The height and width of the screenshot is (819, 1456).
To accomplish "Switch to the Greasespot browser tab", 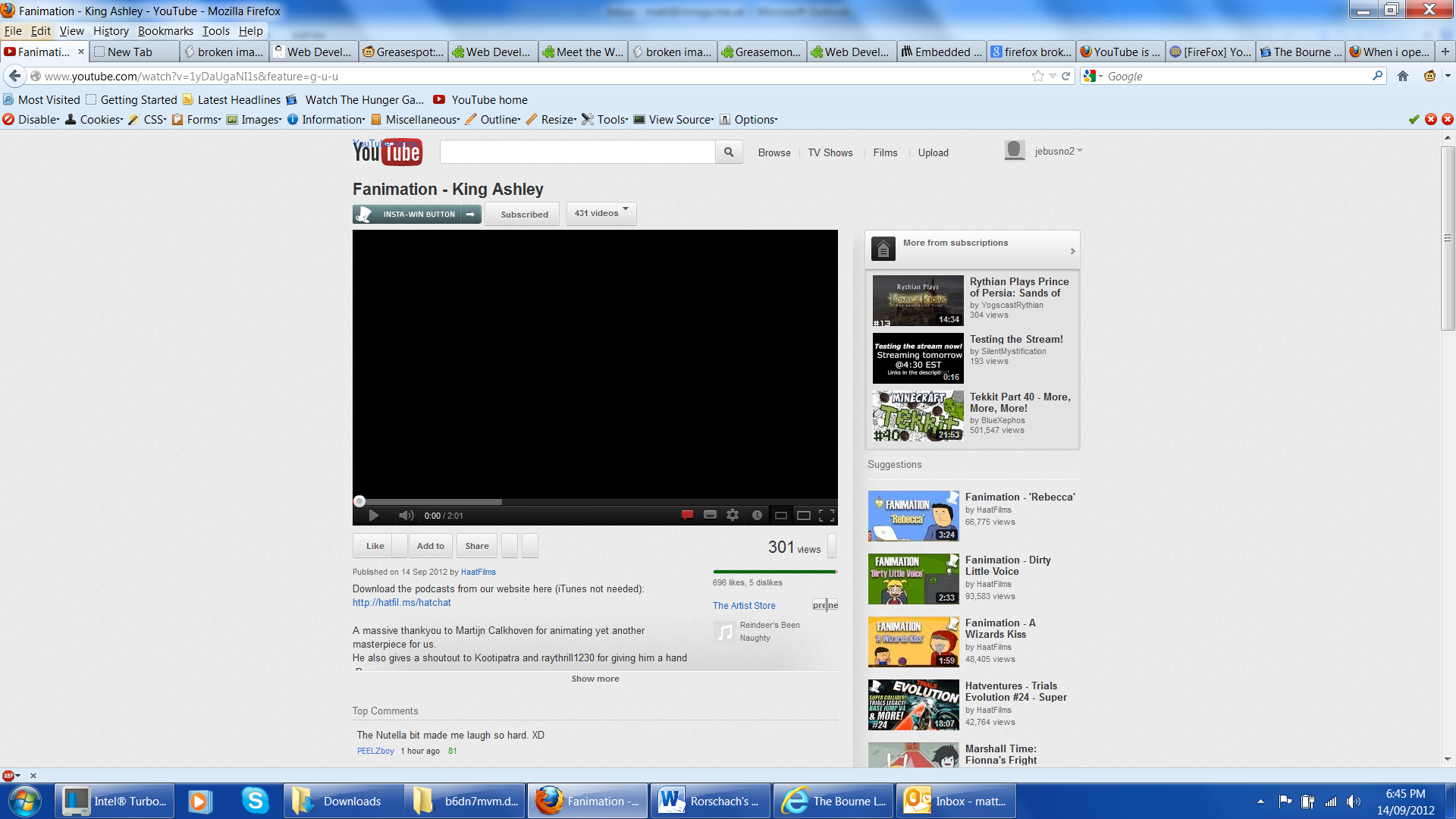I will [403, 52].
